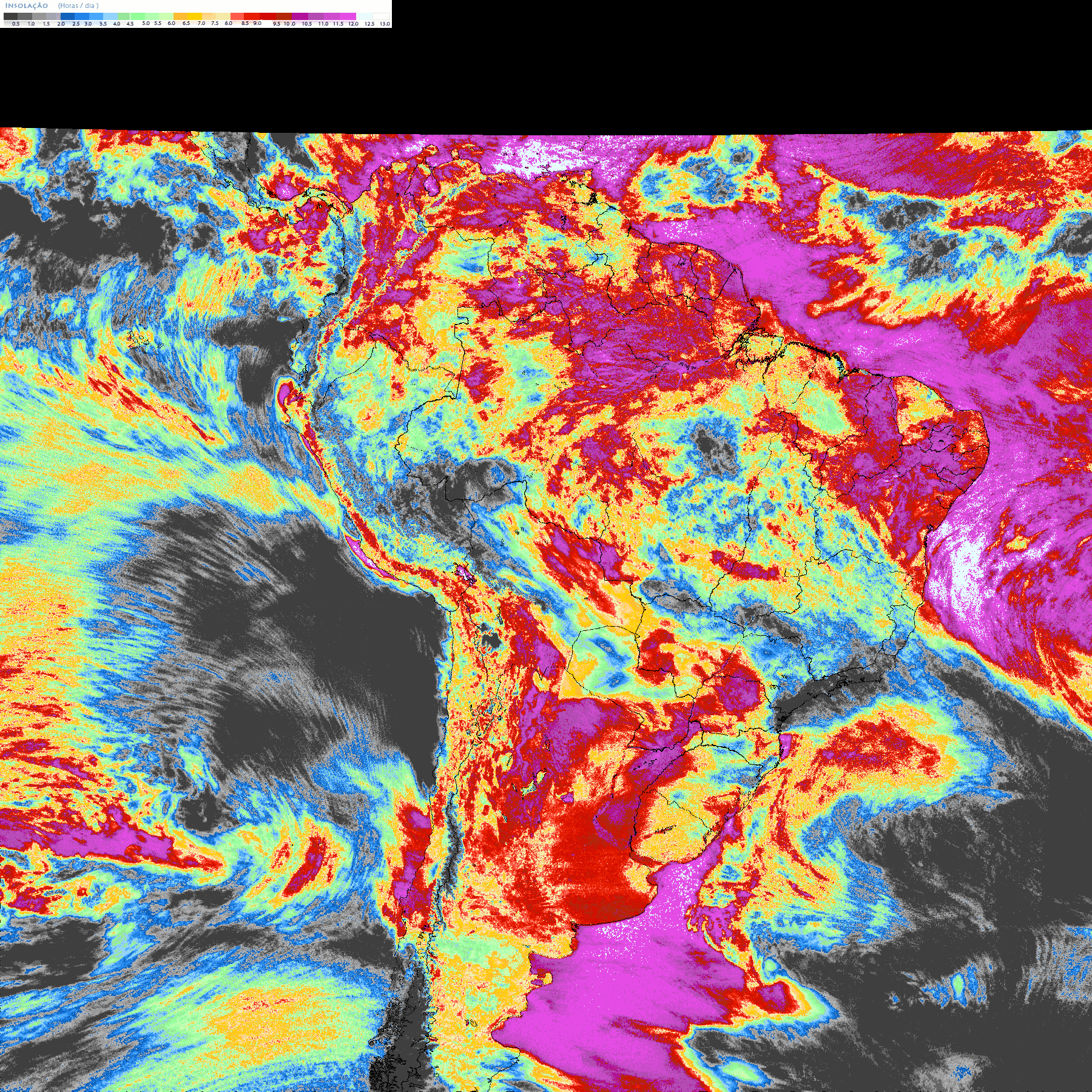
Task: Click the 9.5 legend value
Action: pyautogui.click(x=277, y=24)
